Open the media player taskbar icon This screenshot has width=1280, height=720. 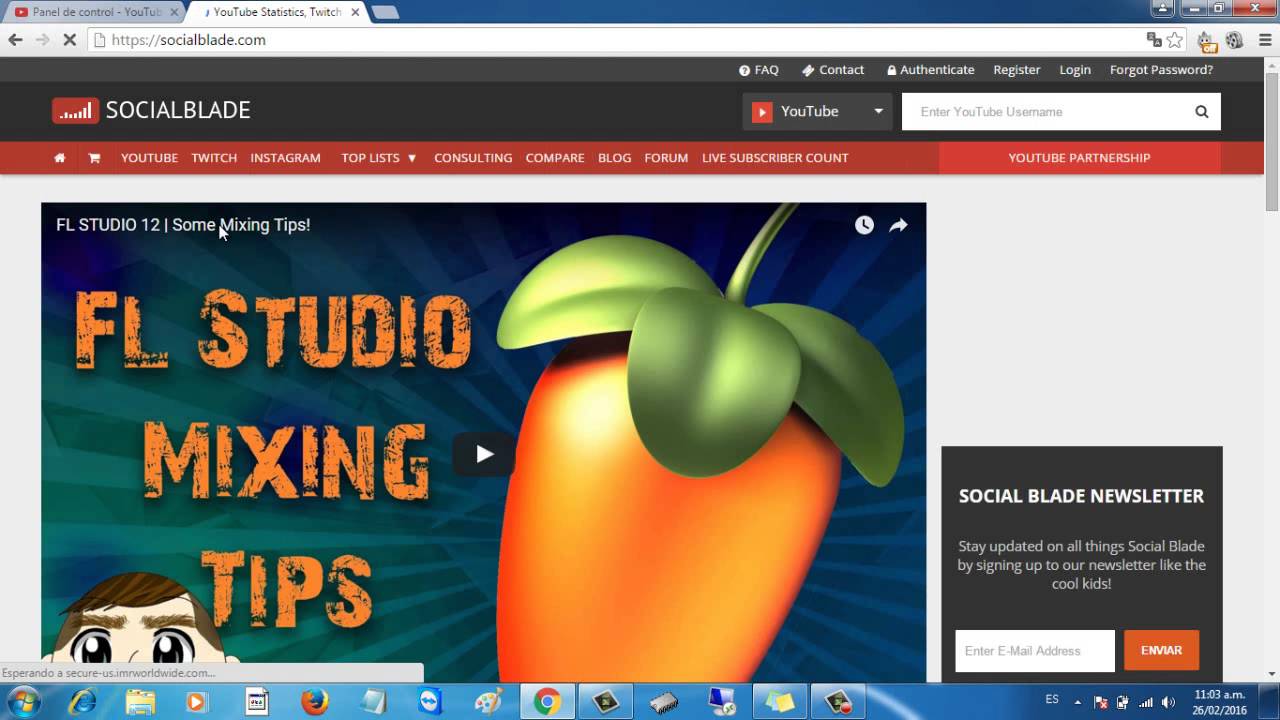tap(197, 702)
